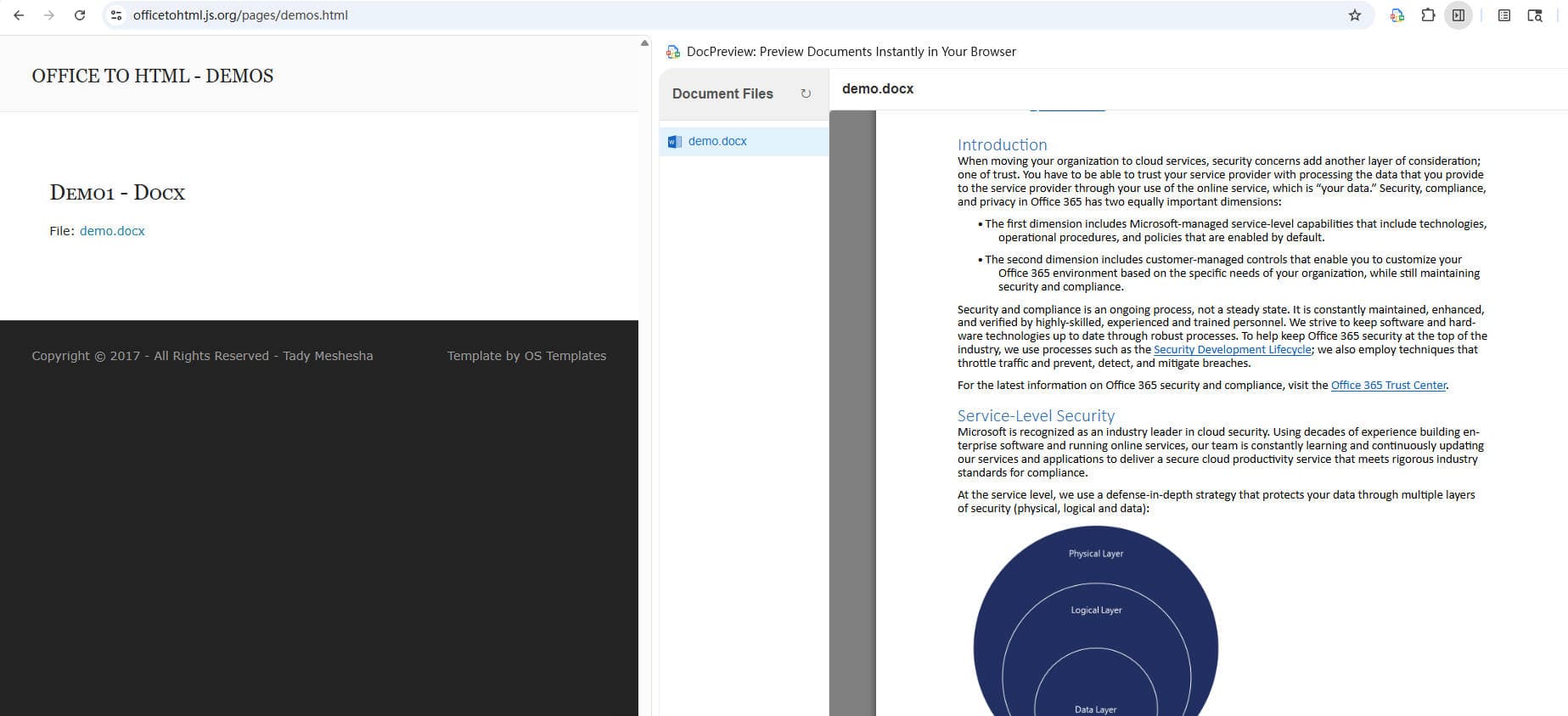Reload the current page
Screen dimensions: 1568x716
(x=80, y=15)
